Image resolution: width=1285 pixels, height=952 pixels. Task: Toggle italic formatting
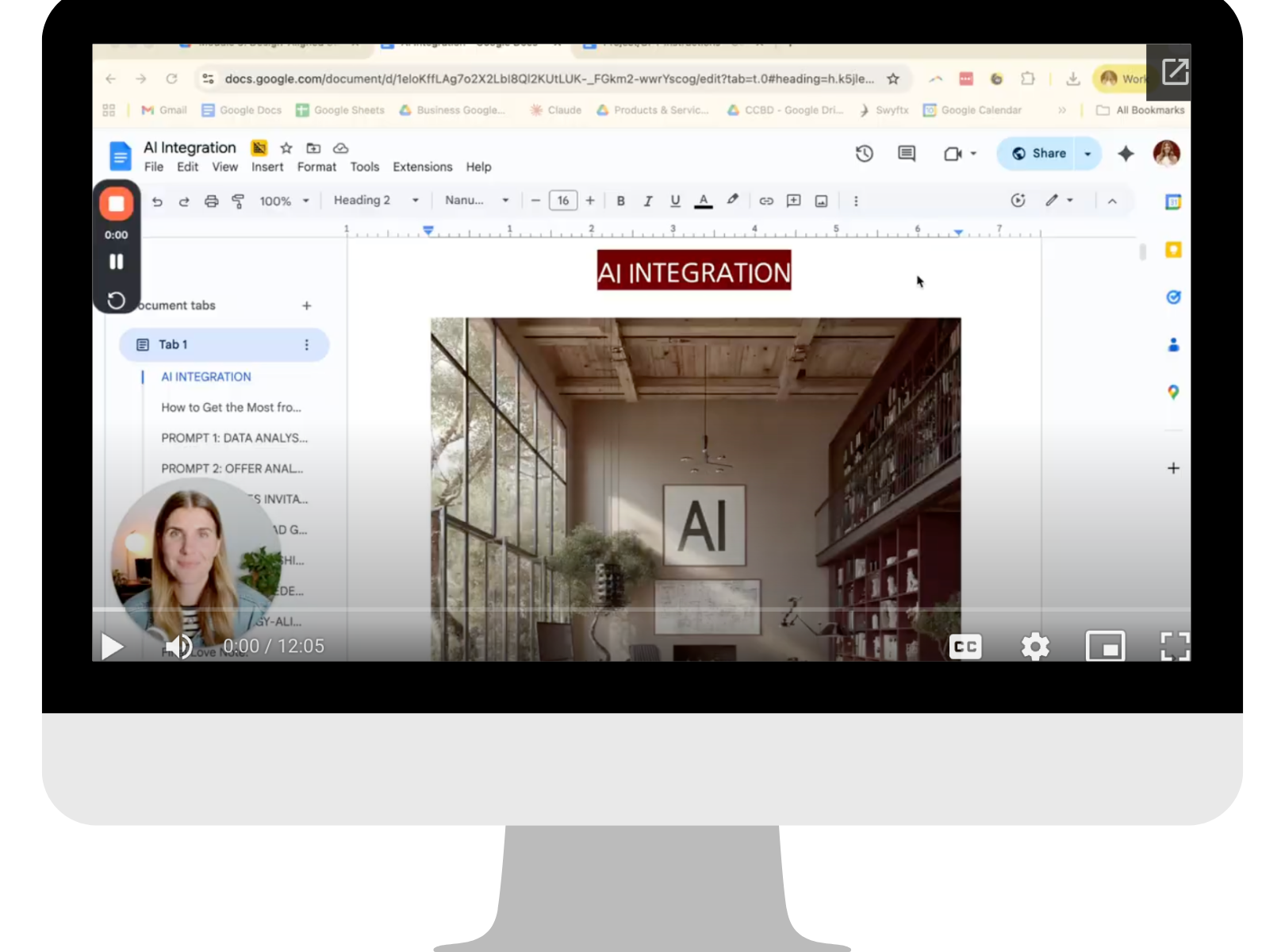(648, 201)
